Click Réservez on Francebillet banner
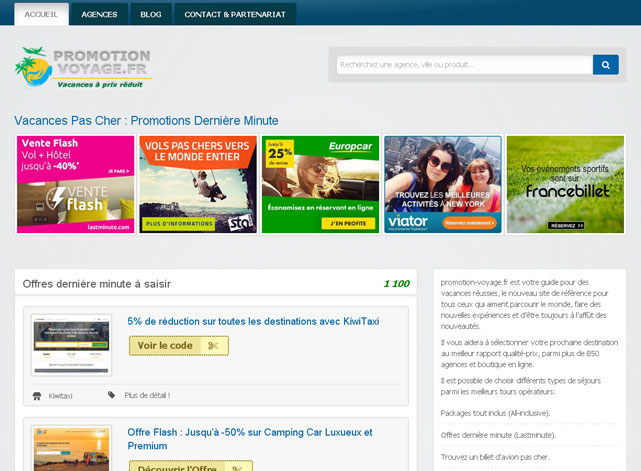 (x=566, y=226)
